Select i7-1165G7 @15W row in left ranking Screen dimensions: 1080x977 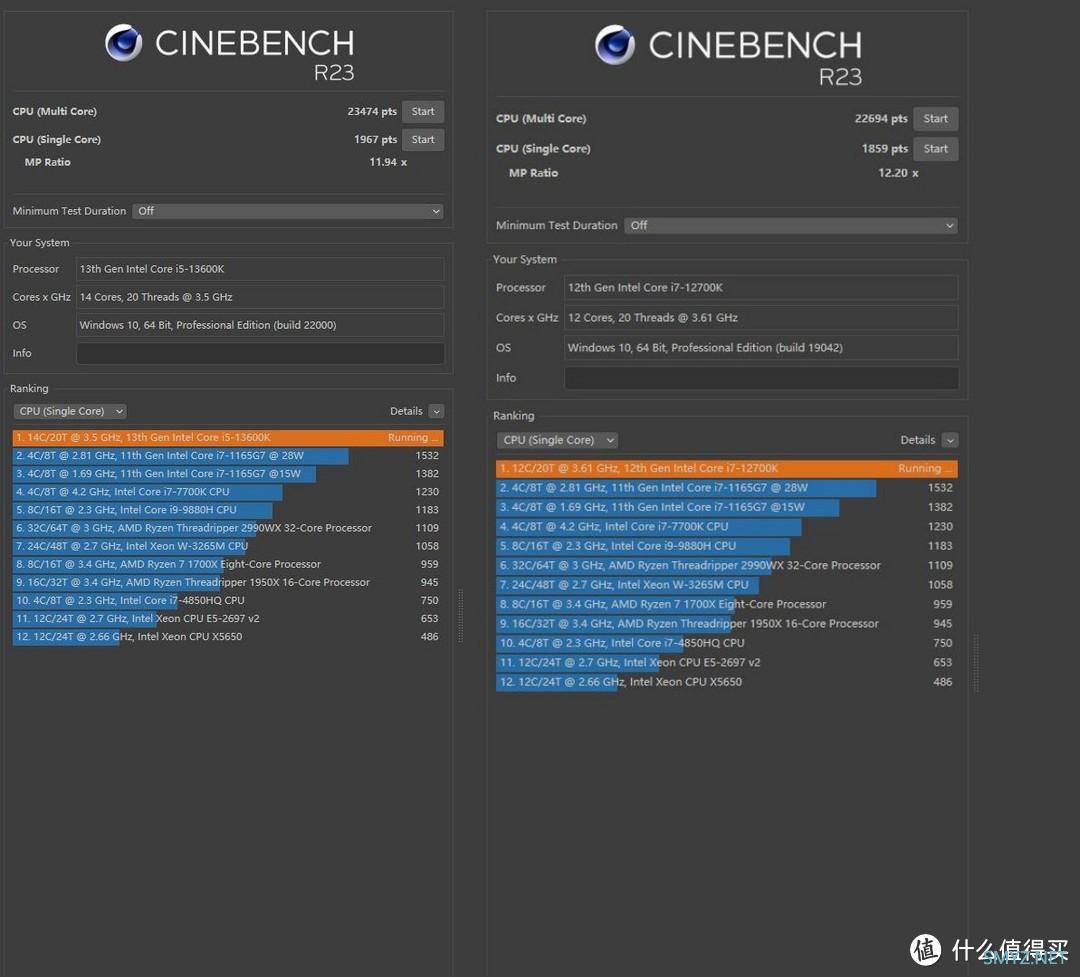coord(228,473)
